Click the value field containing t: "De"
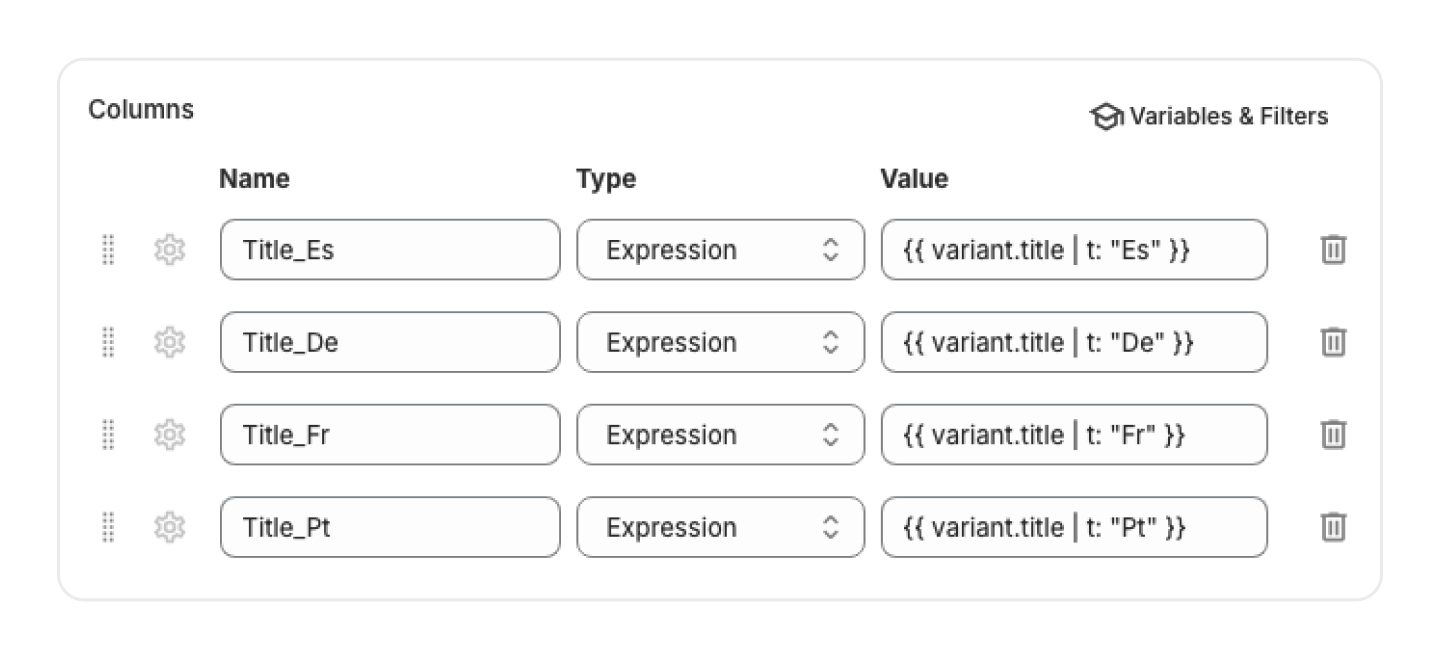The height and width of the screenshot is (658, 1440). (1073, 342)
